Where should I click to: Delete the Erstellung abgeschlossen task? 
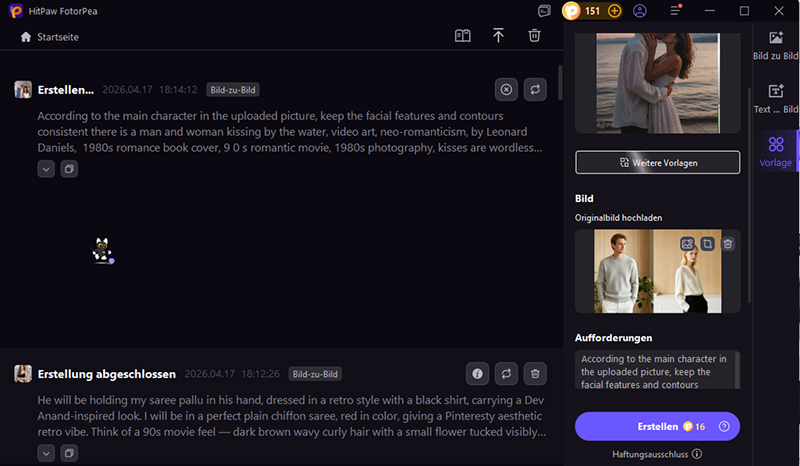pos(535,374)
